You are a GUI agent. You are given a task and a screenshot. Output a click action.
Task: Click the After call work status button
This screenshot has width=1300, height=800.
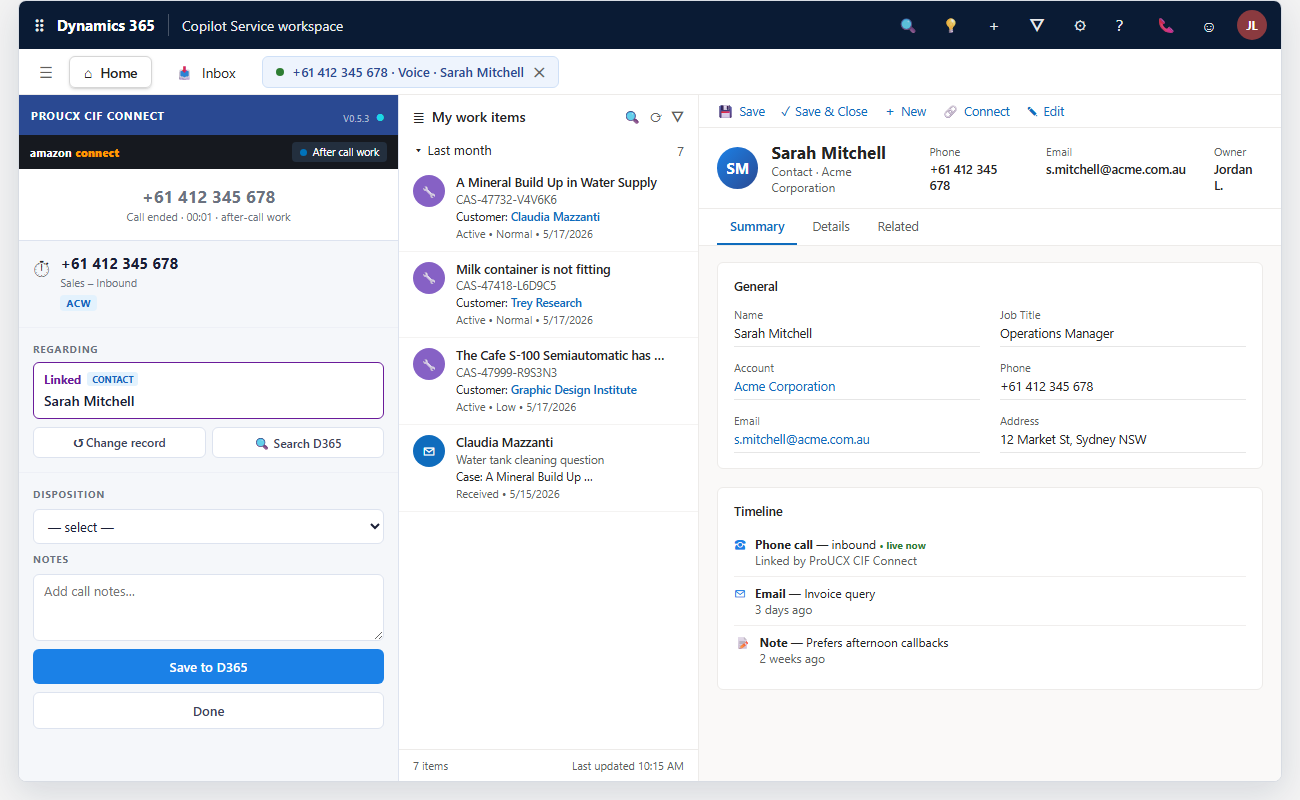[x=339, y=152]
